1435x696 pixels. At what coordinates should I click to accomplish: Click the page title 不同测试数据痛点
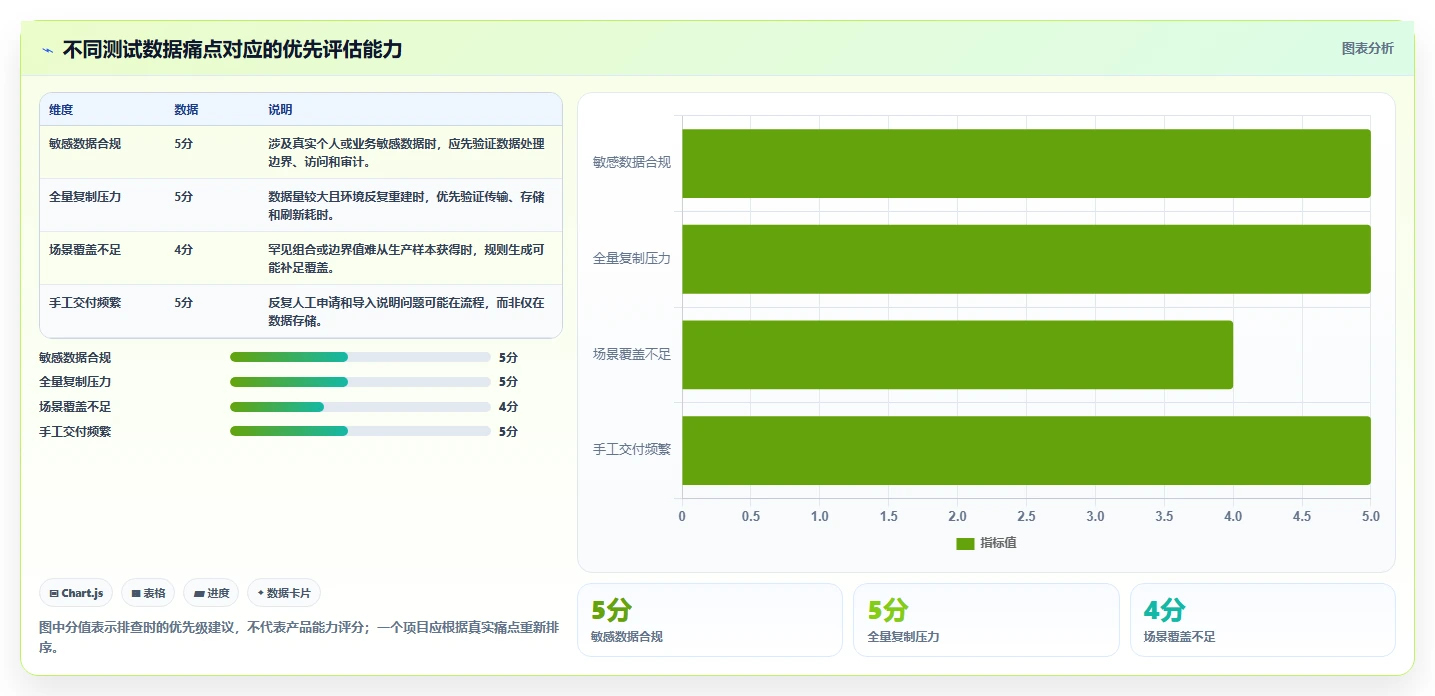click(232, 49)
